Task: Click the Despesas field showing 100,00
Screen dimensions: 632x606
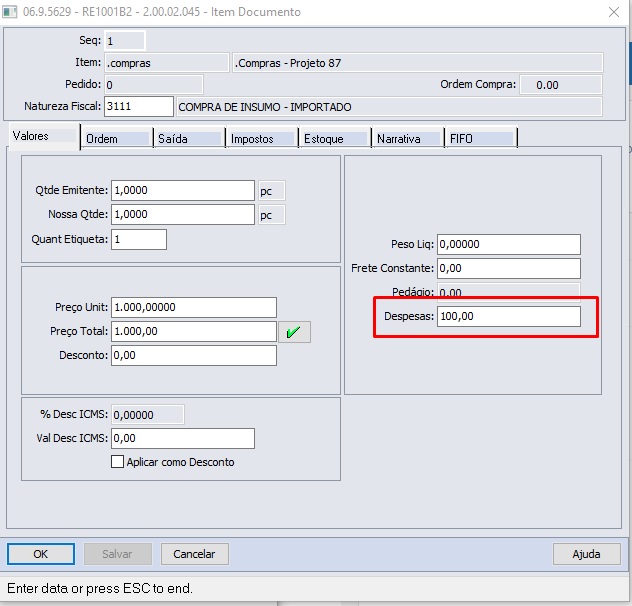Action: [x=509, y=317]
